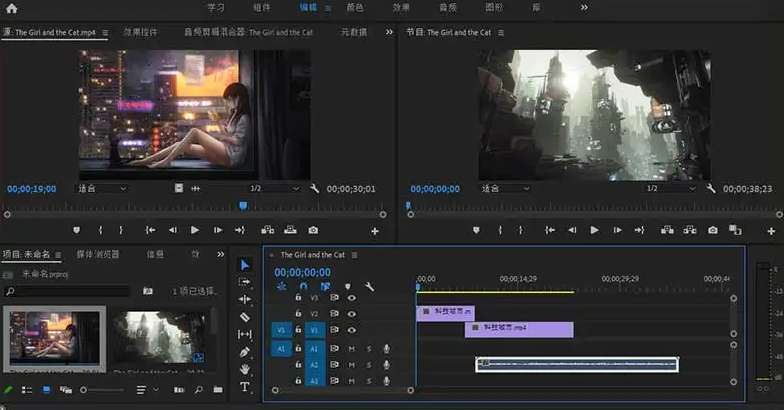Solo audio track A2
This screenshot has width=784, height=410.
point(369,365)
